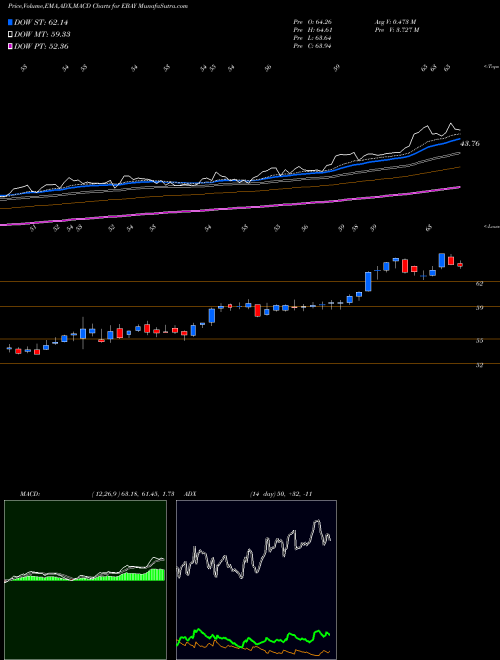Click the 'Avg V: 6.473 M' volume text
Screen dimensions: 500x660
click(398, 22)
